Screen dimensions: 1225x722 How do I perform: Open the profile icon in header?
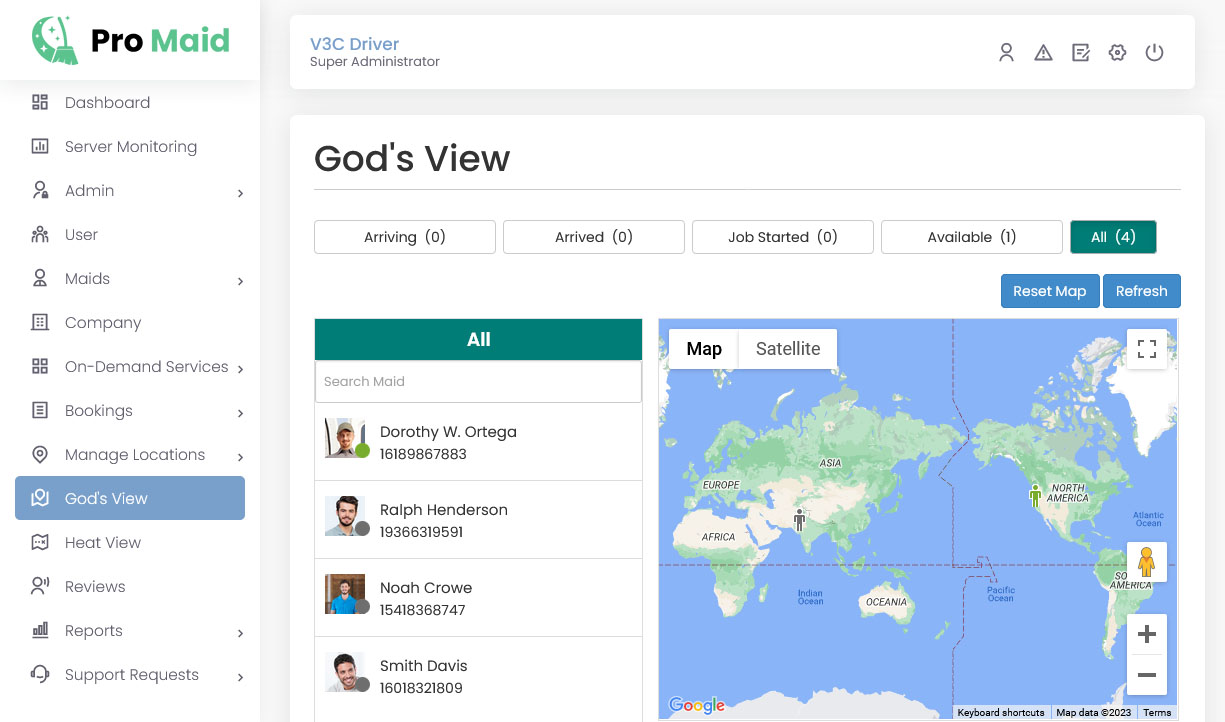[x=1007, y=53]
